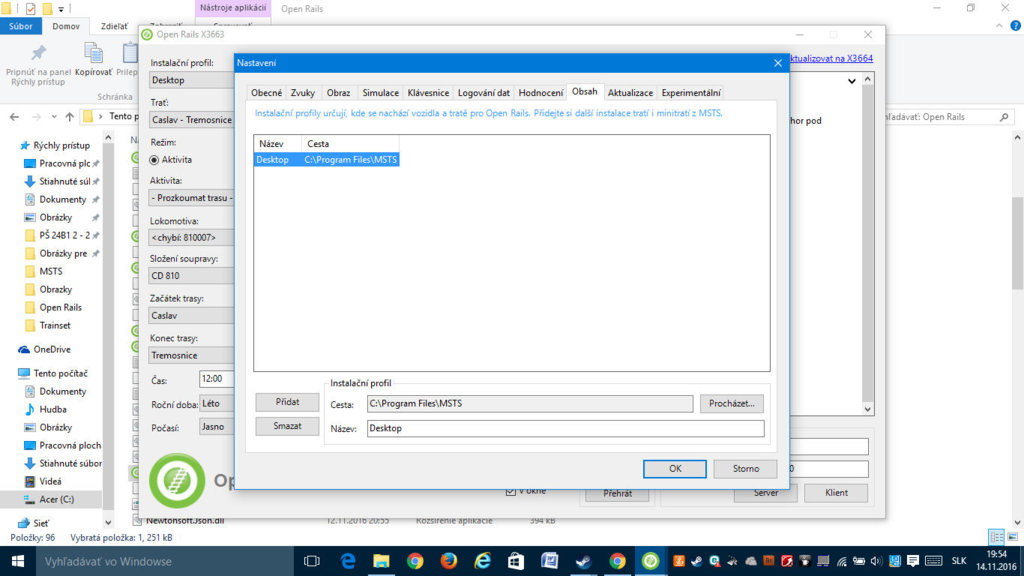Image resolution: width=1024 pixels, height=576 pixels.
Task: Click the Task View taskbar button
Action: 312,561
